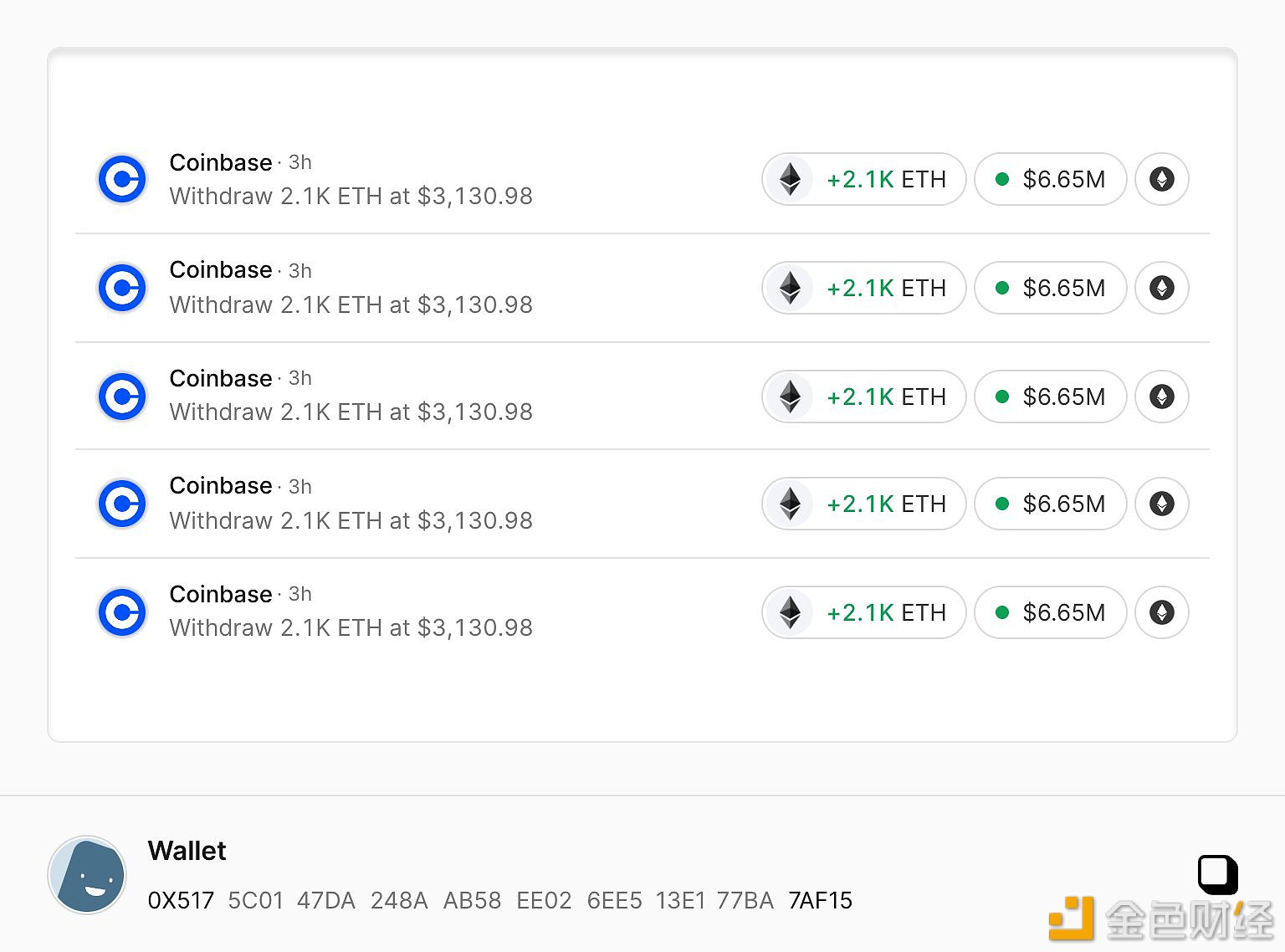Screen dimensions: 1285x952
Task: Click the $6.65M value pill in the third row
Action: tap(1051, 397)
